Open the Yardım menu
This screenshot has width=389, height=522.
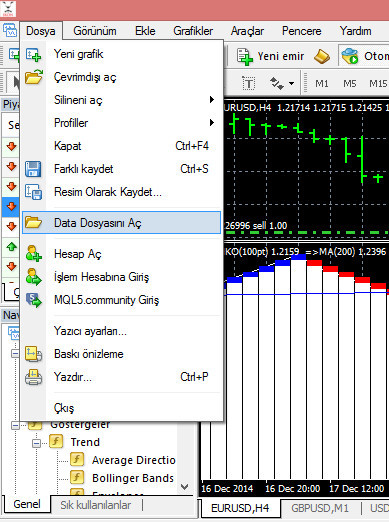tap(355, 31)
